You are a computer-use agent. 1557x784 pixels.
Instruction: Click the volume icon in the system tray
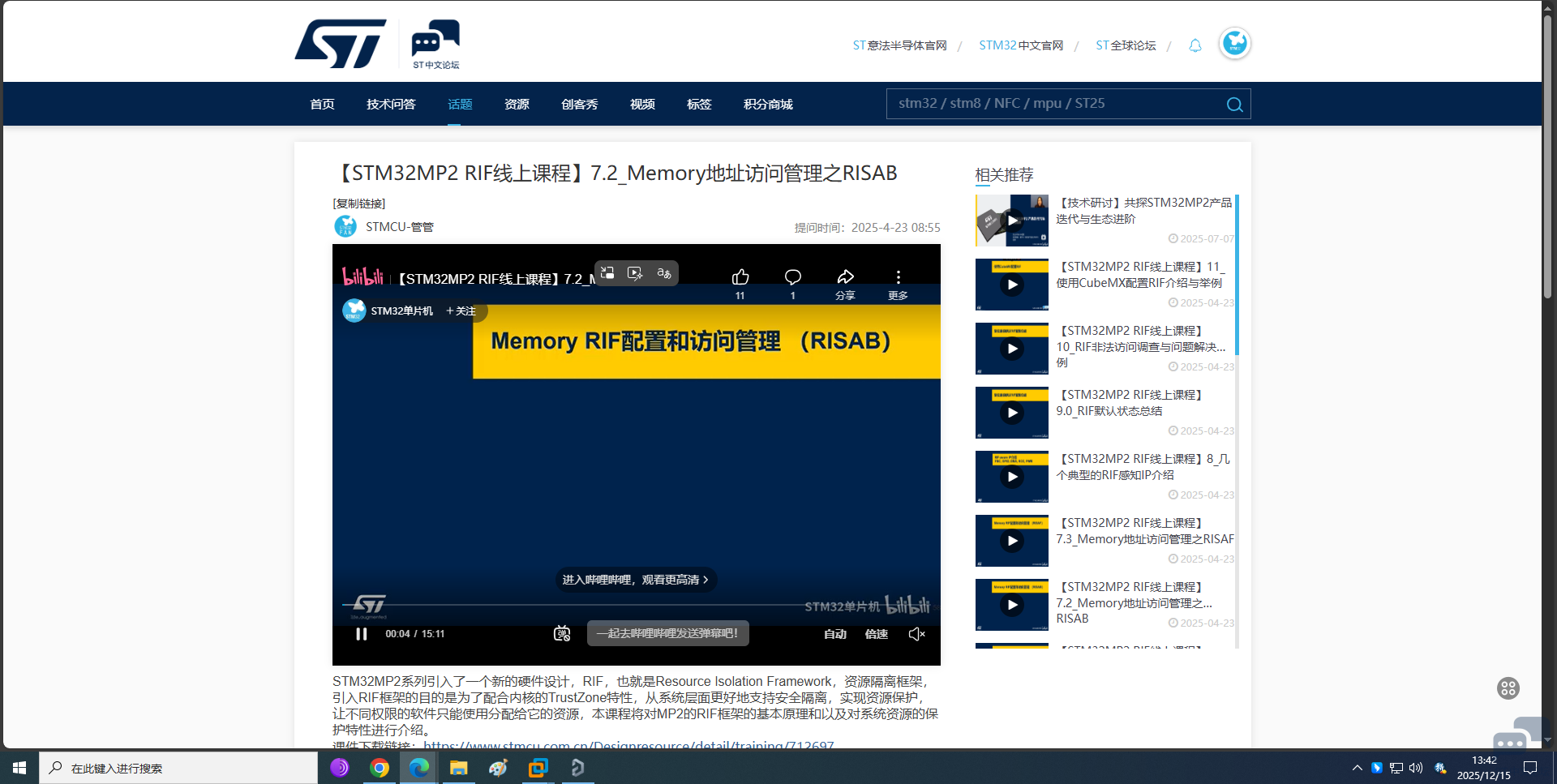pyautogui.click(x=1416, y=768)
